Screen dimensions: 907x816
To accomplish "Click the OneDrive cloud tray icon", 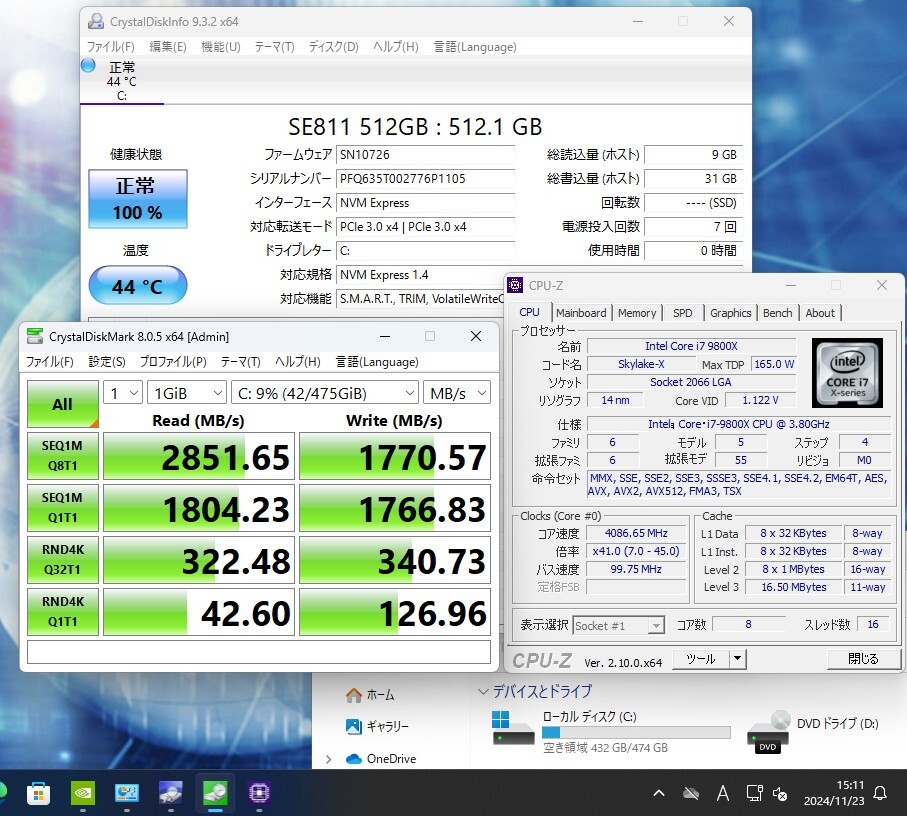I will click(x=691, y=793).
